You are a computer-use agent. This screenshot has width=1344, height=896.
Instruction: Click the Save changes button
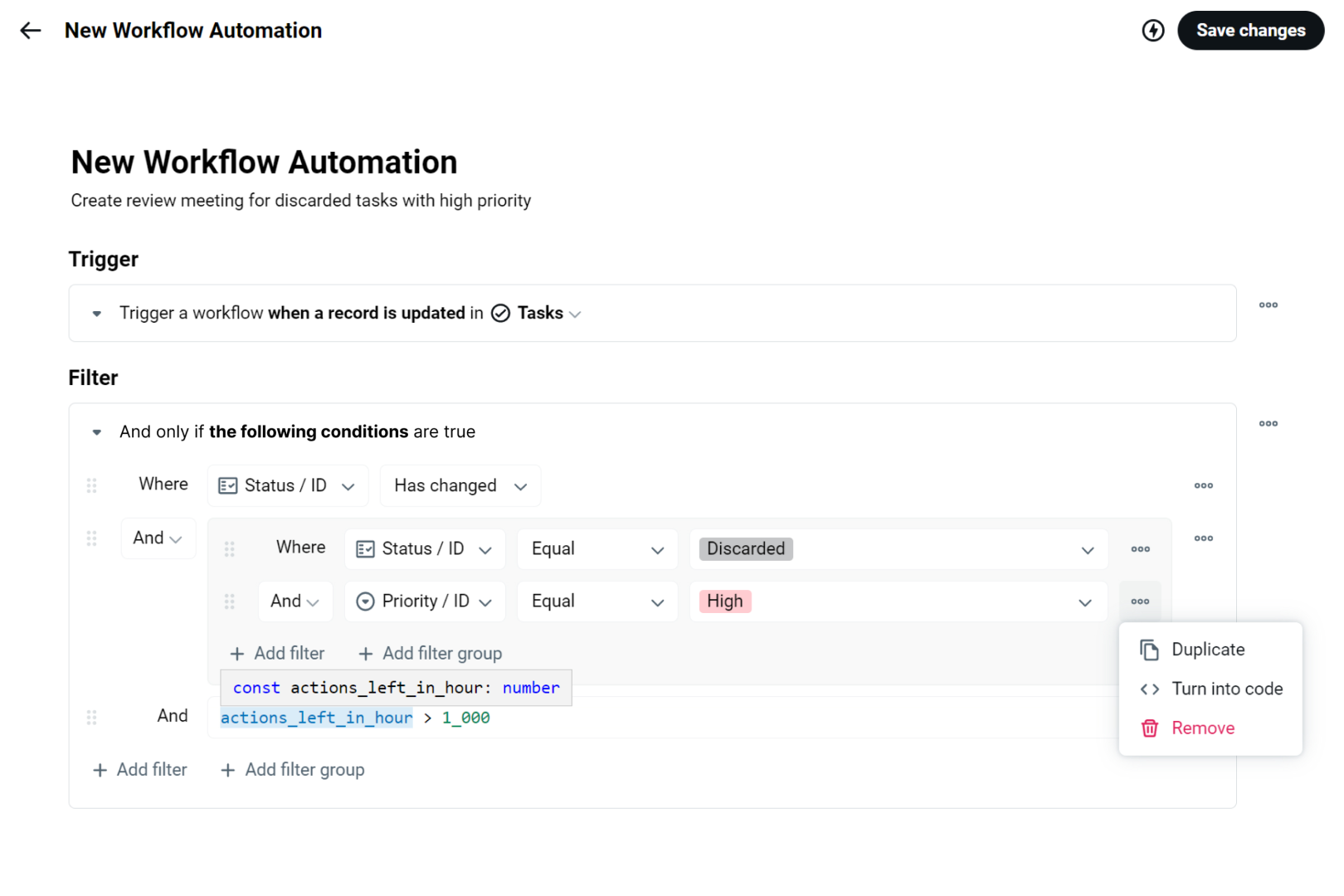(1250, 30)
